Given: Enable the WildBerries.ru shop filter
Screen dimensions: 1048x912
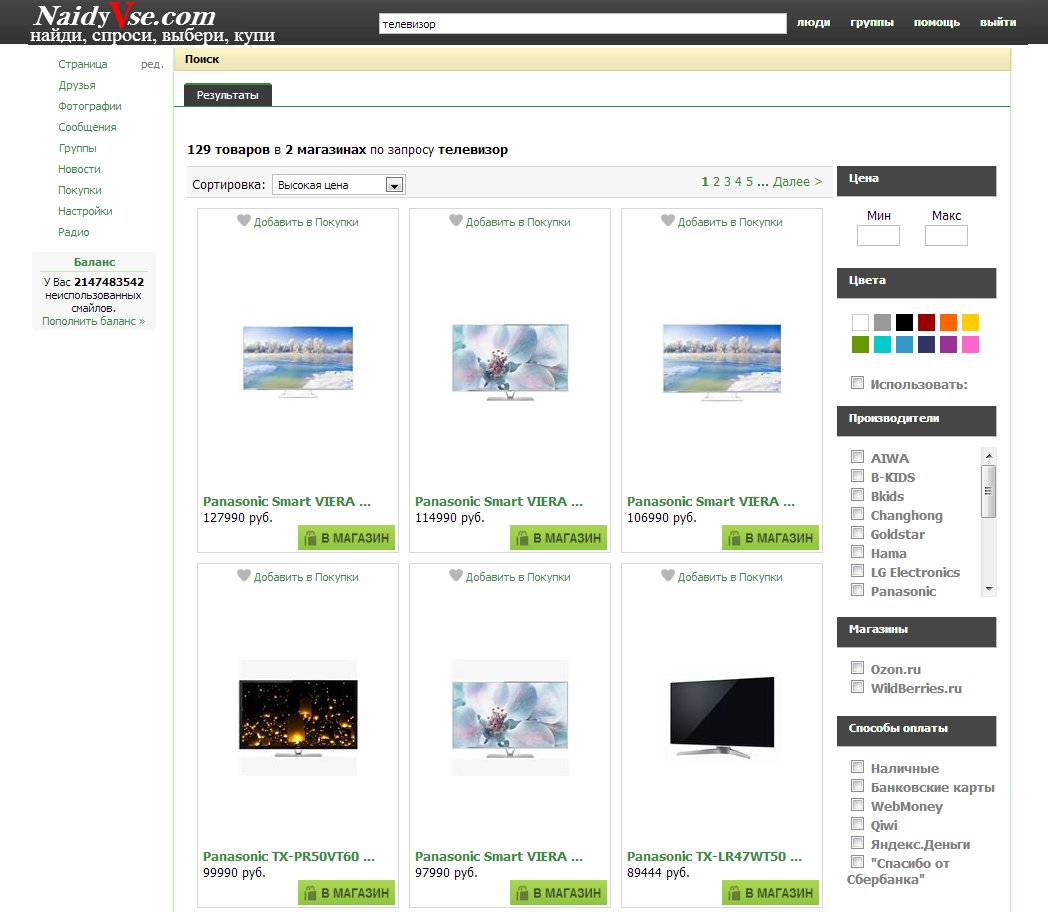Looking at the screenshot, I should pos(857,686).
